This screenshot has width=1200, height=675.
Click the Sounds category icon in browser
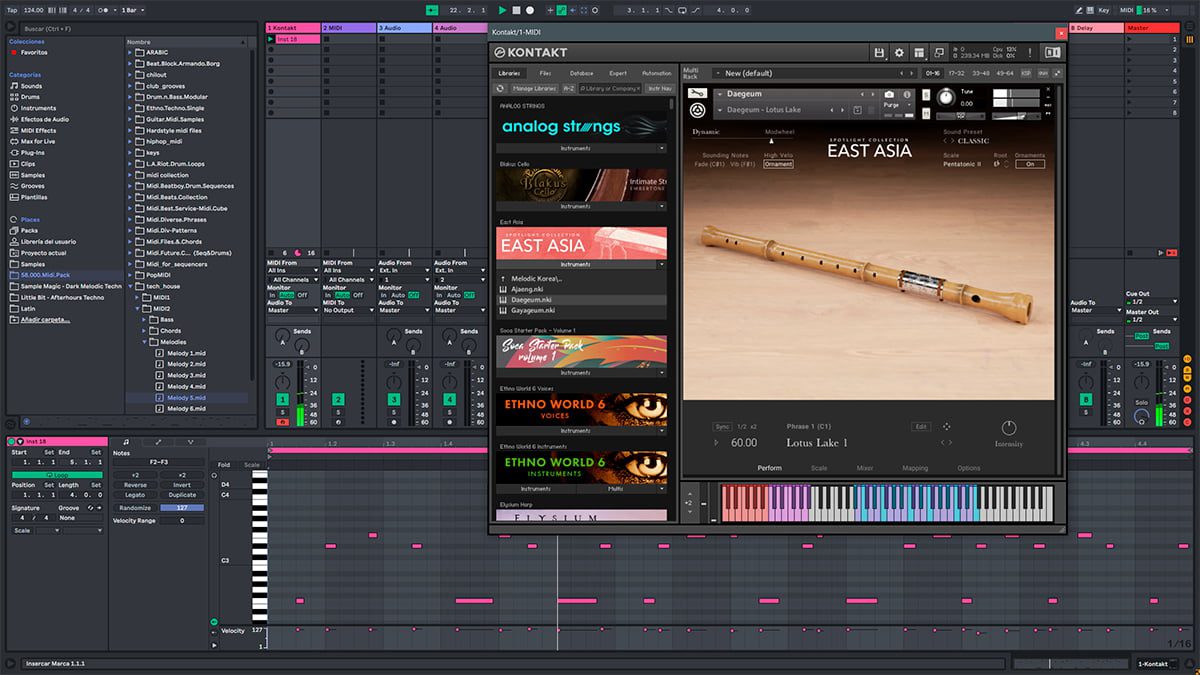tap(14, 86)
